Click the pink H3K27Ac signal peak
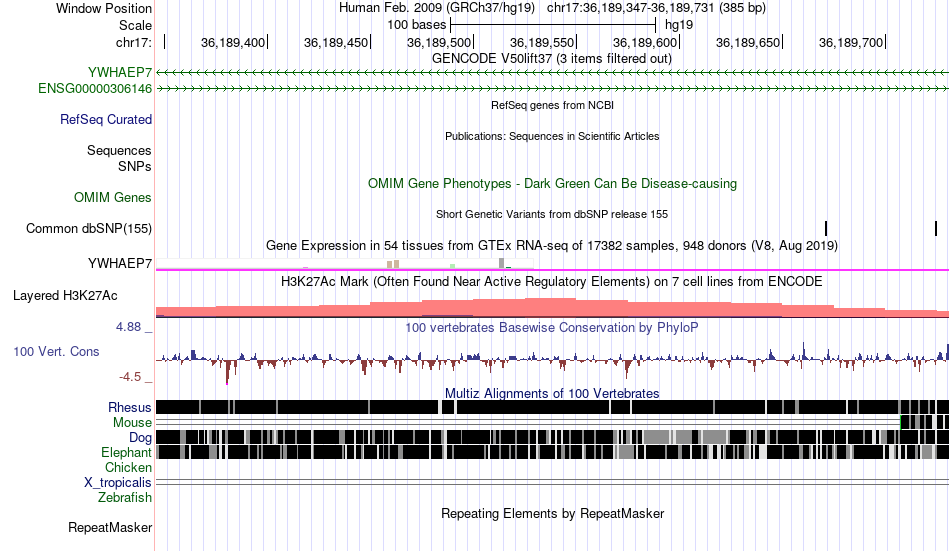This screenshot has height=551, width=950. coord(552,307)
